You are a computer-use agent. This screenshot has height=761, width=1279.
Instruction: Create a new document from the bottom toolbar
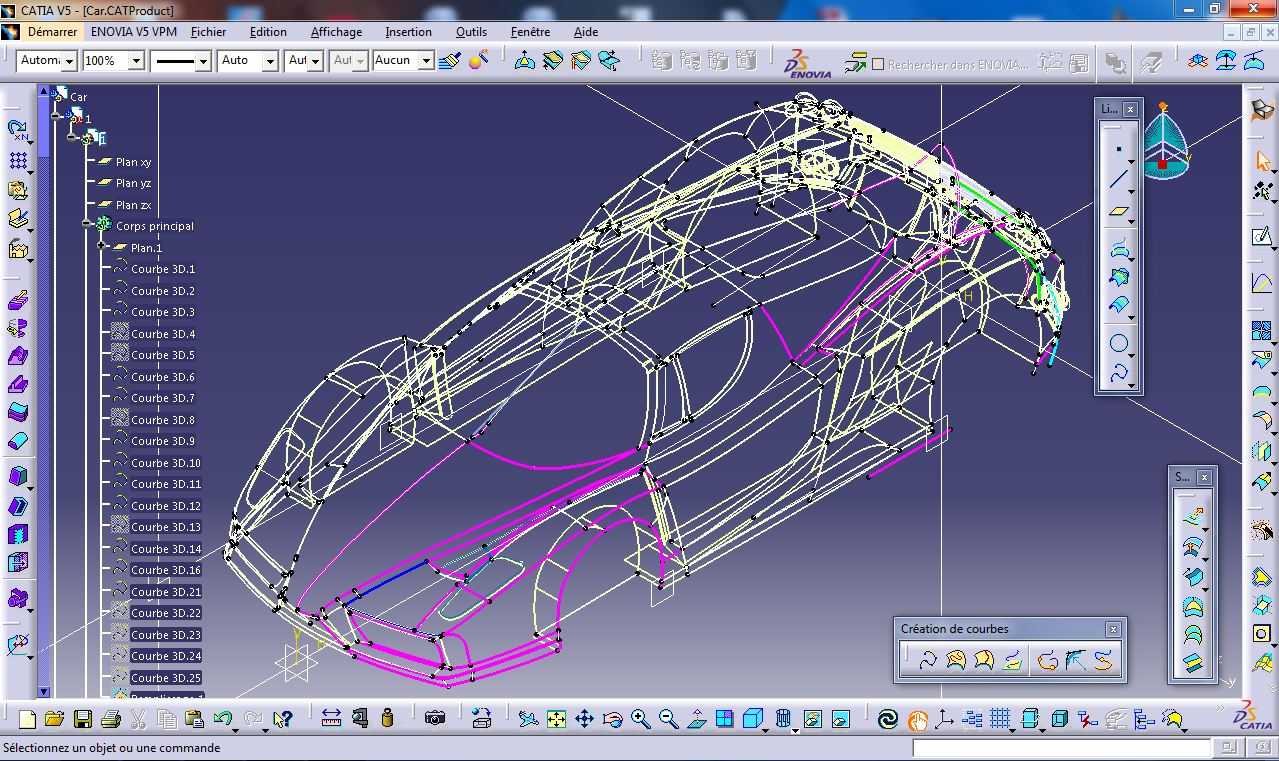[27, 719]
